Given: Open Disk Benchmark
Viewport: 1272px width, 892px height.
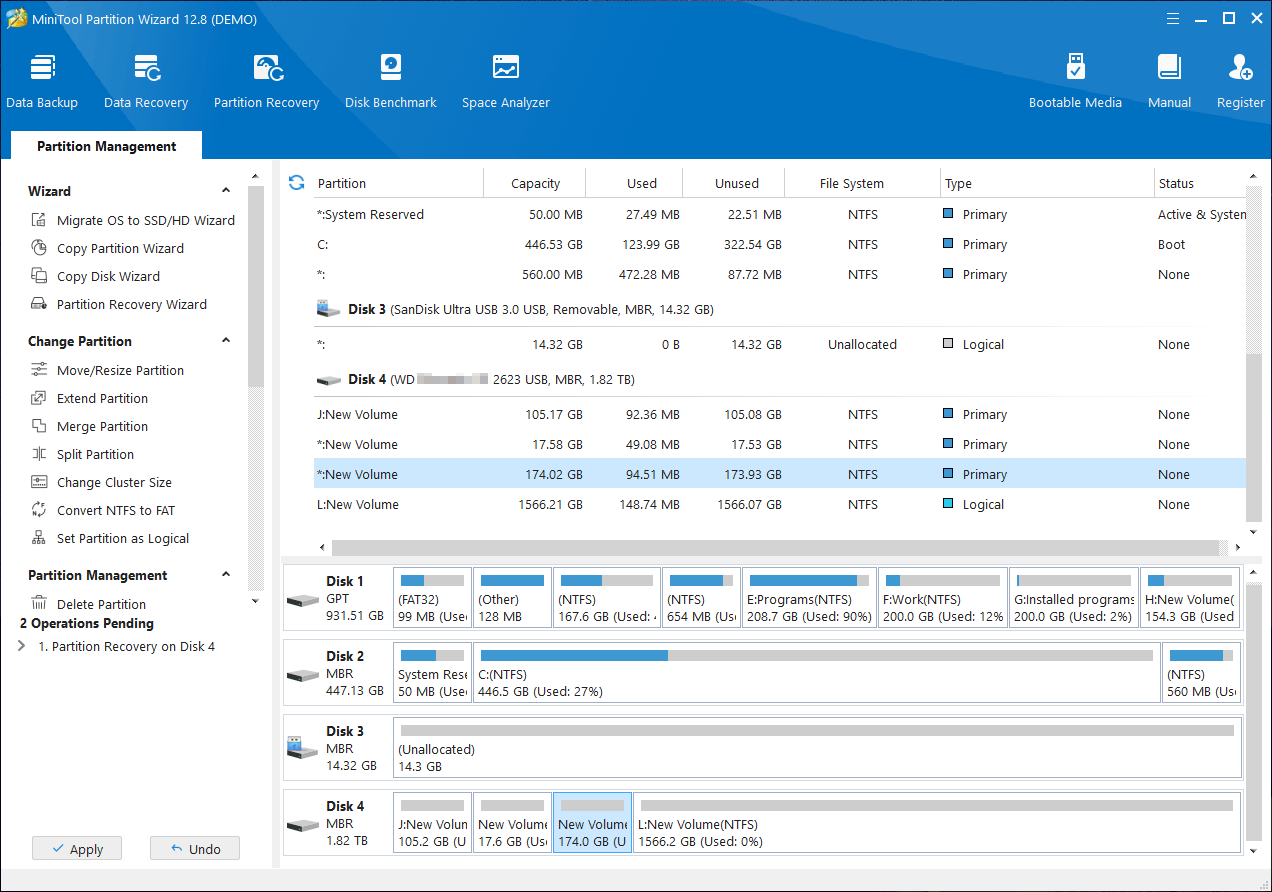Looking at the screenshot, I should pos(391,82).
